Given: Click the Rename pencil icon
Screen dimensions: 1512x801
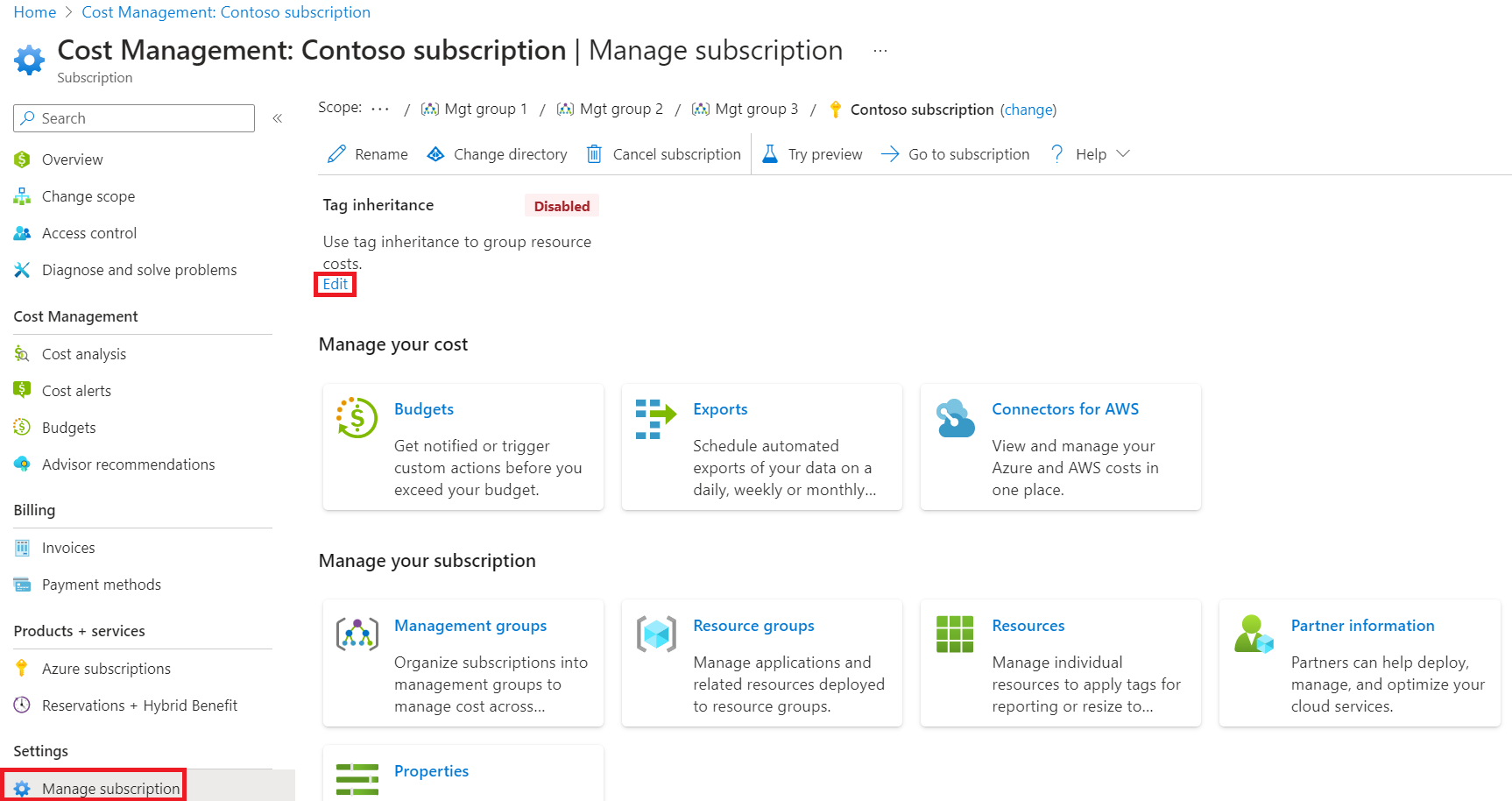Looking at the screenshot, I should pyautogui.click(x=336, y=154).
